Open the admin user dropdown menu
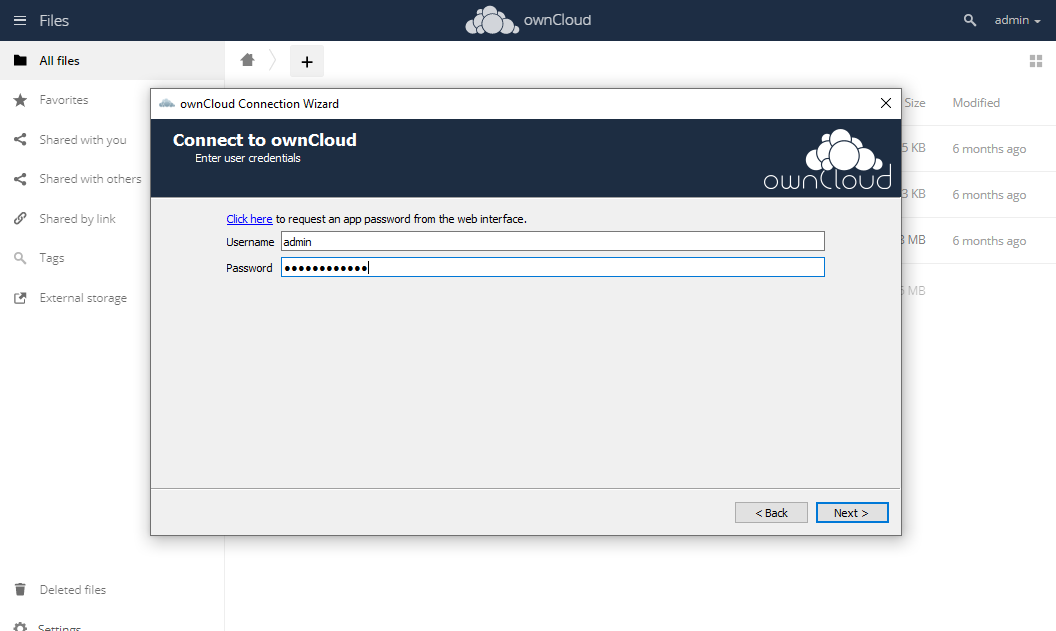 (x=1017, y=20)
